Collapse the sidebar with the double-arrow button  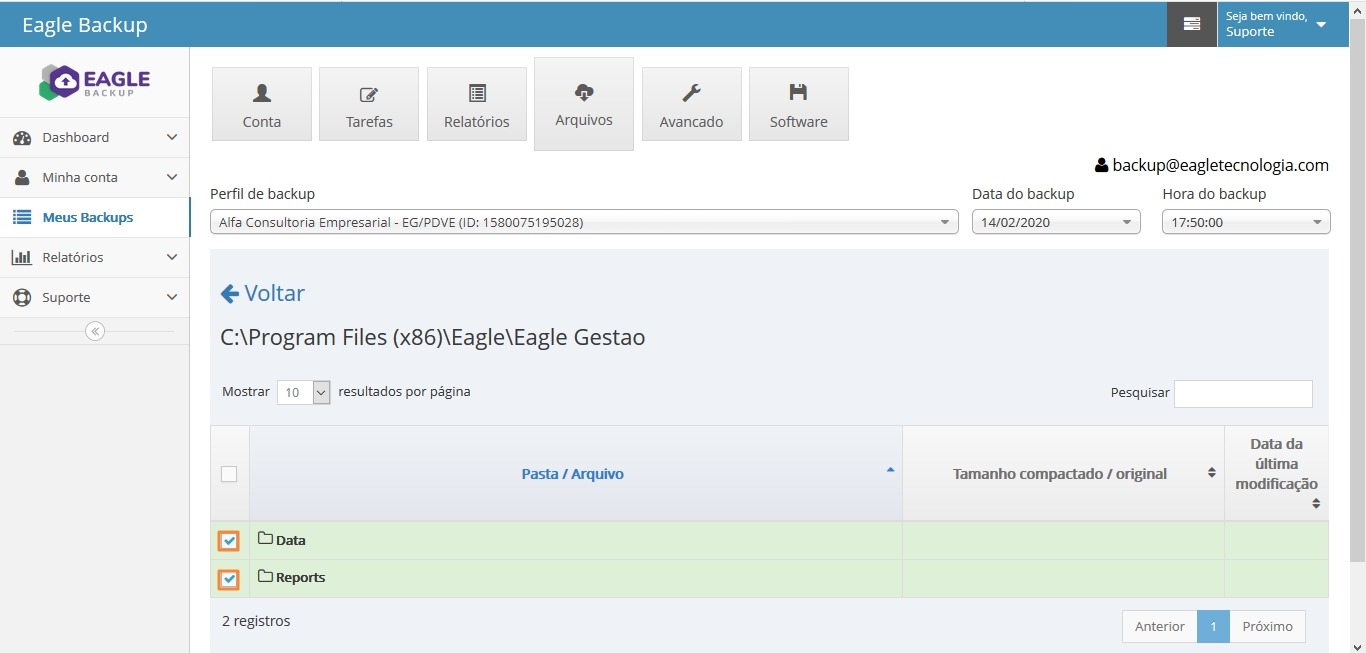click(95, 331)
